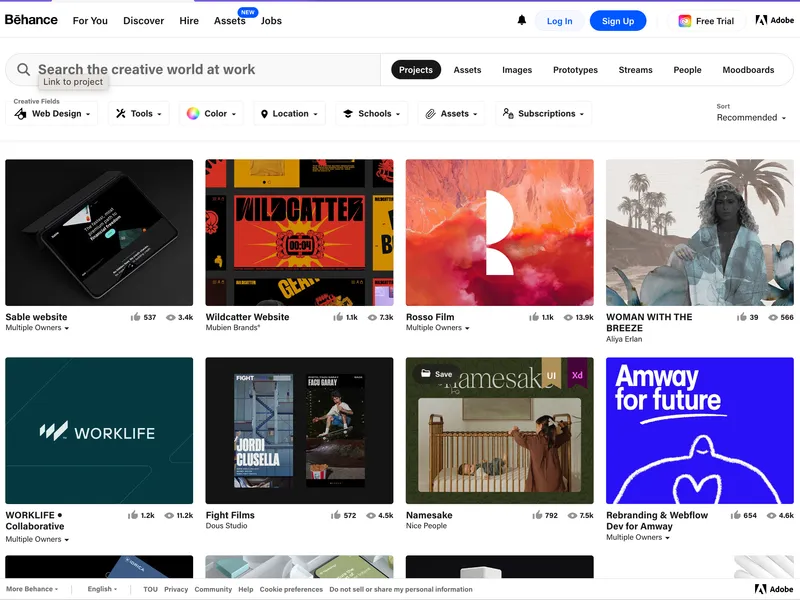
Task: Select the Projects filter pill
Action: [415, 70]
